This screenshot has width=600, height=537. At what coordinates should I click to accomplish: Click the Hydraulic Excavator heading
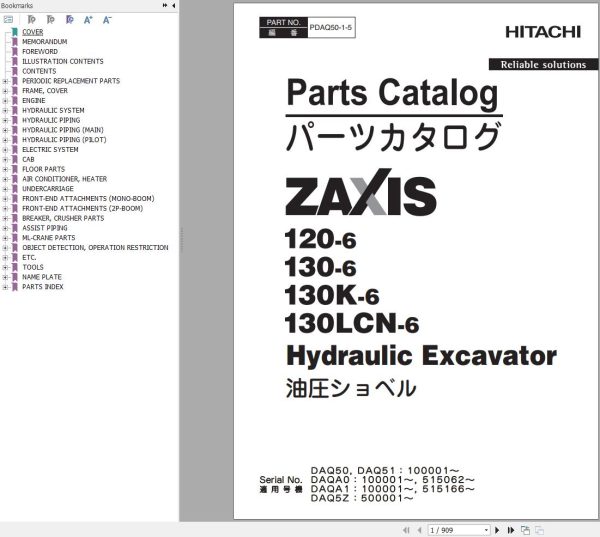click(421, 356)
